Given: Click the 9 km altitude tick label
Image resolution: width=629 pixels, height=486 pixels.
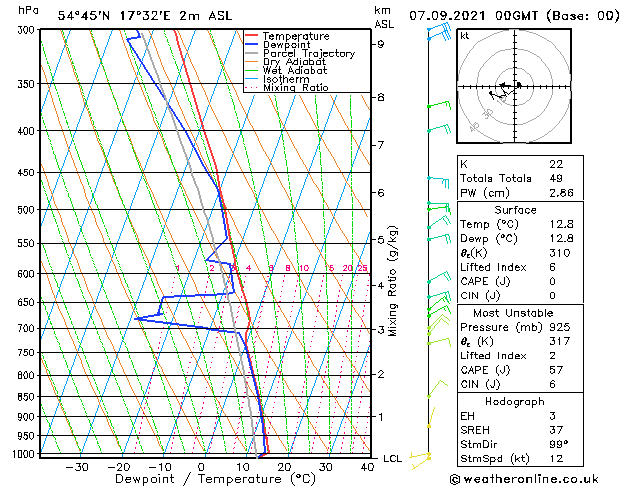Looking at the screenshot, I should pyautogui.click(x=381, y=44).
